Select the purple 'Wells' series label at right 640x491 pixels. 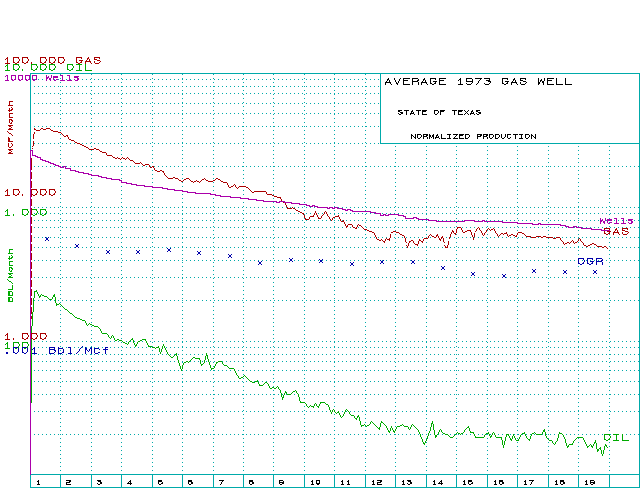coord(615,220)
